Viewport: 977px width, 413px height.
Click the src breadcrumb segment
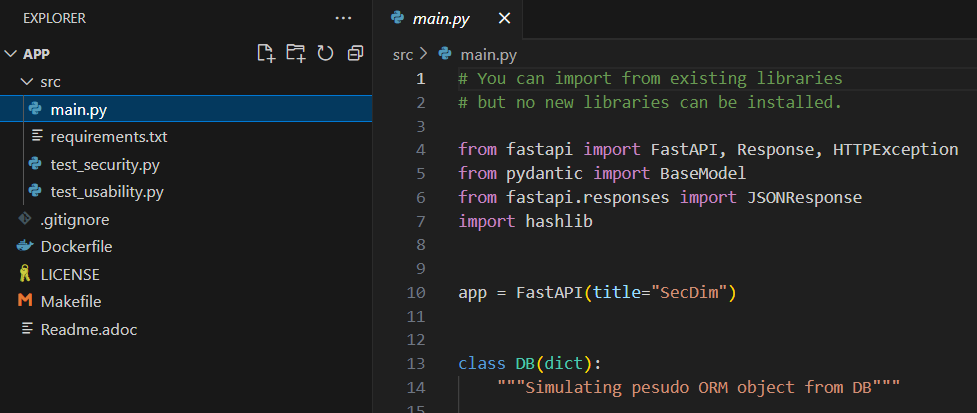[x=403, y=55]
